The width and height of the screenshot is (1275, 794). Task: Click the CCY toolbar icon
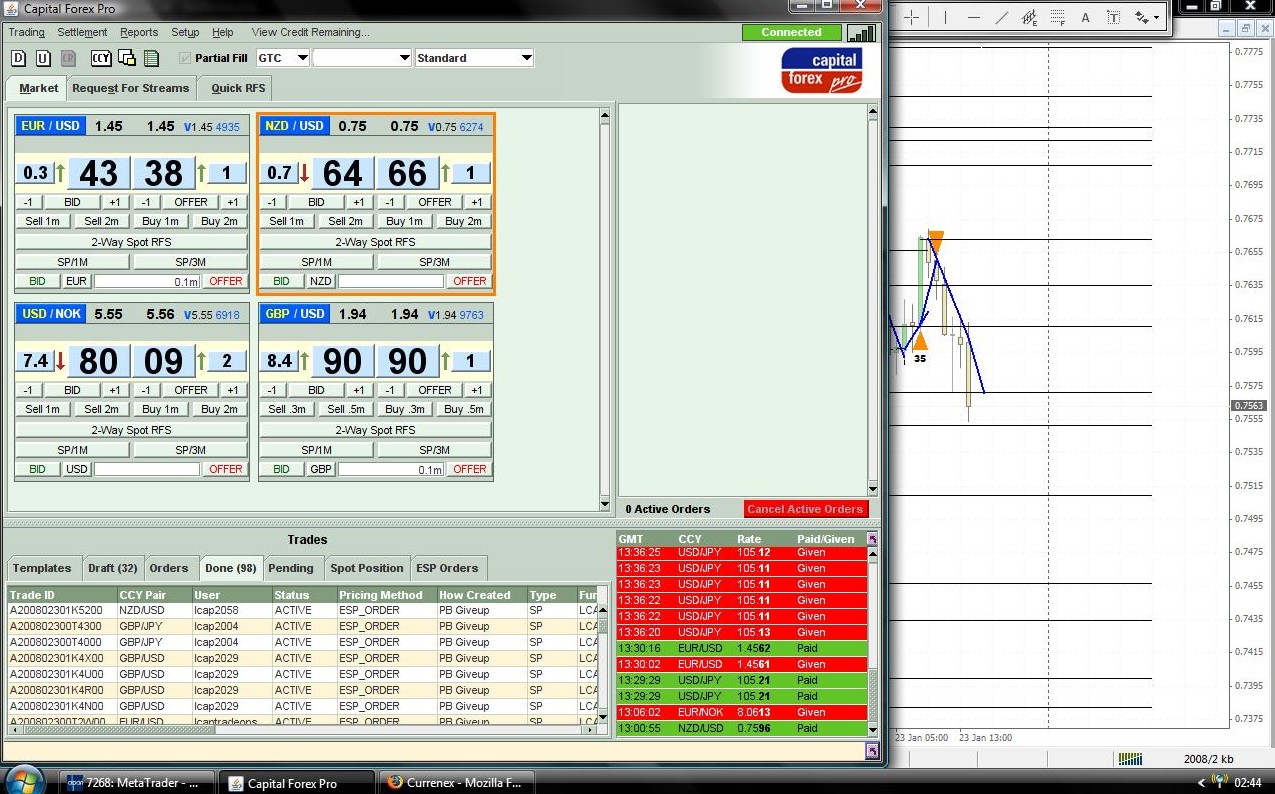click(x=101, y=58)
